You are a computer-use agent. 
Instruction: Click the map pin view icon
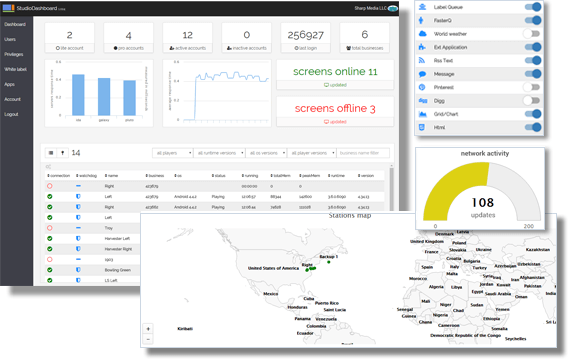click(x=62, y=153)
